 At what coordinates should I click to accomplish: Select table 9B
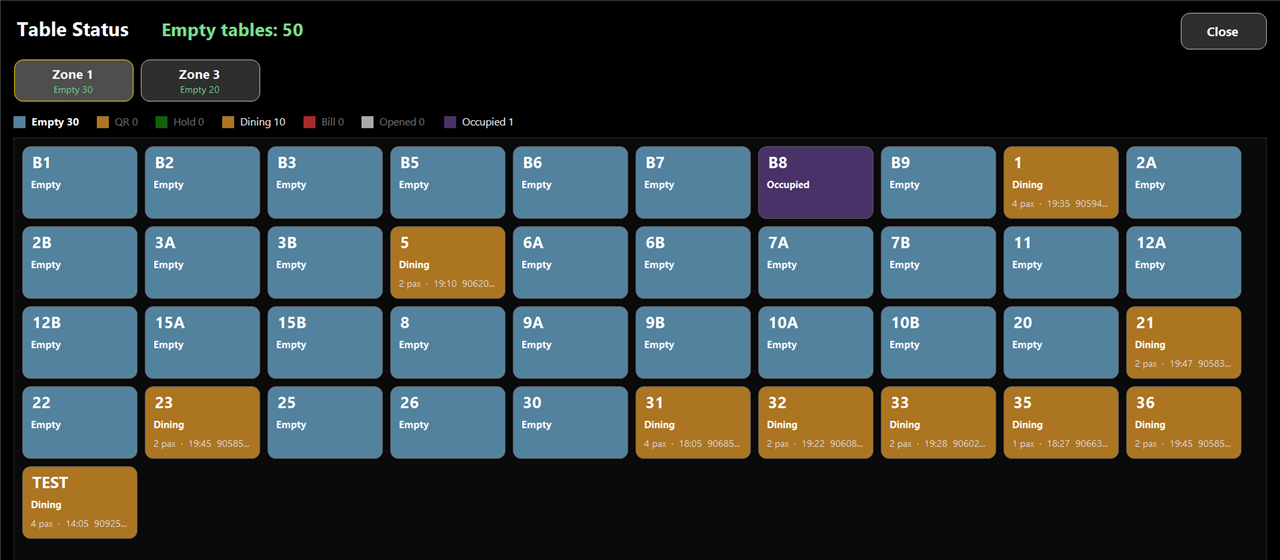click(693, 342)
